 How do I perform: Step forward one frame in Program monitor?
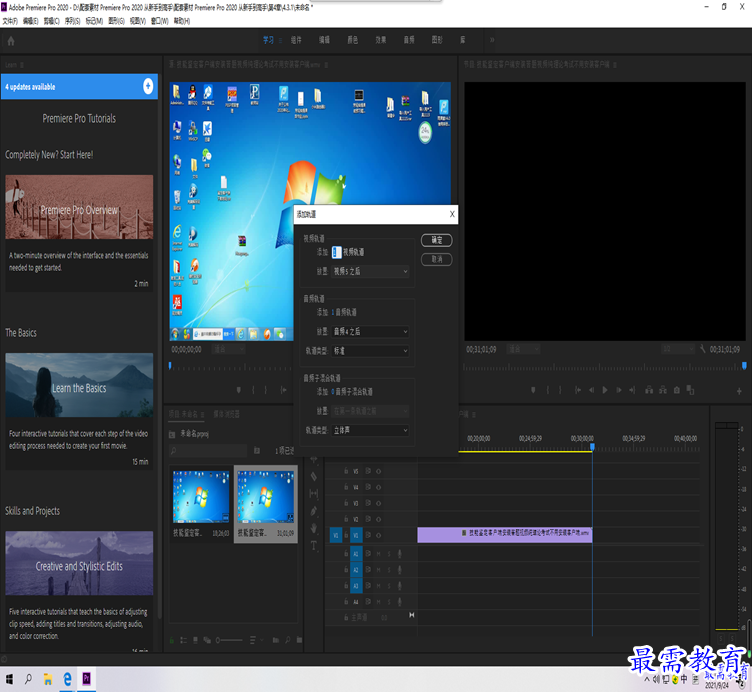(619, 390)
